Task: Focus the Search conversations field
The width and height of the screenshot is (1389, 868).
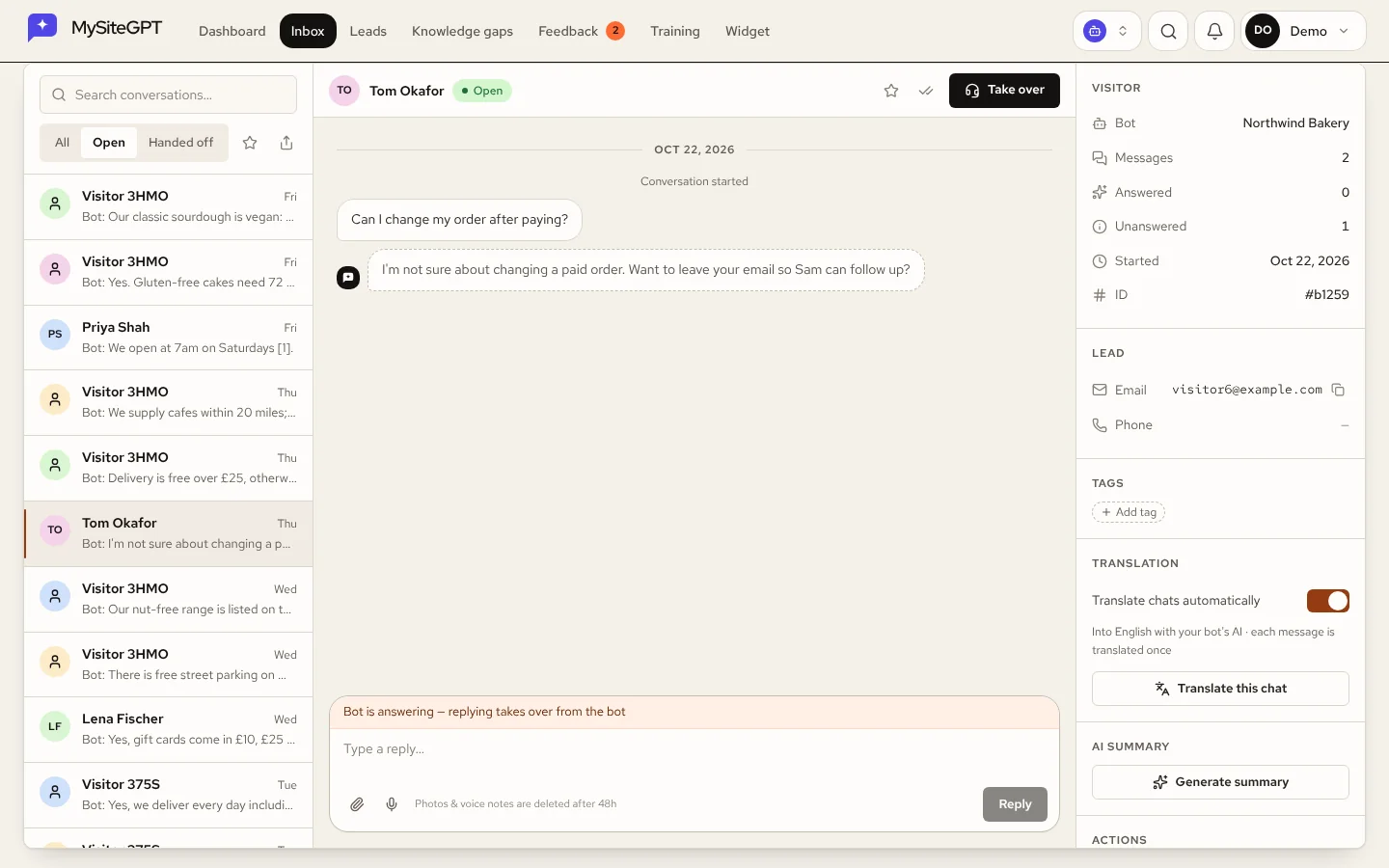Action: coord(168,95)
